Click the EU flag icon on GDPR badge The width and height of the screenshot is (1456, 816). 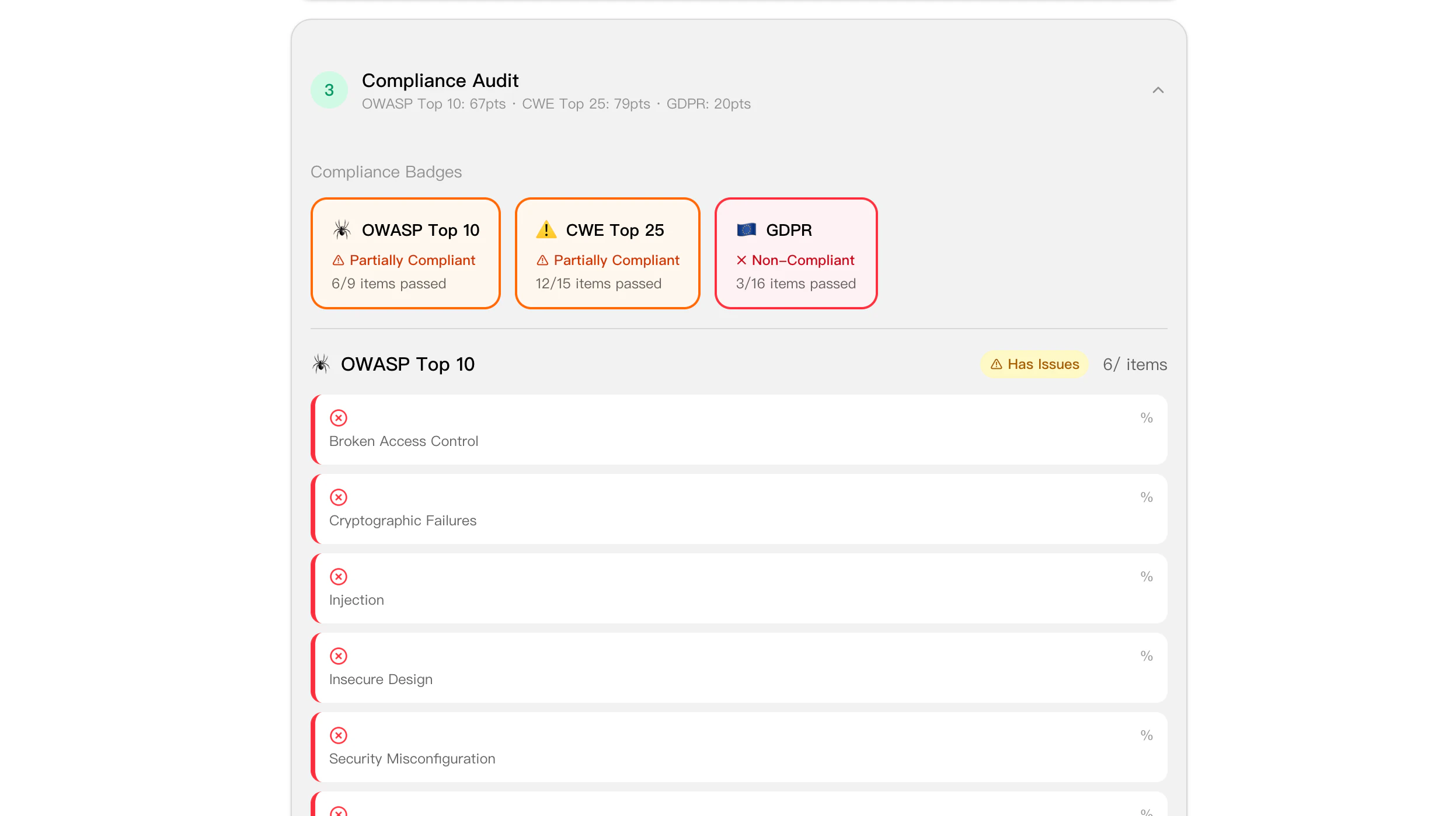(746, 230)
